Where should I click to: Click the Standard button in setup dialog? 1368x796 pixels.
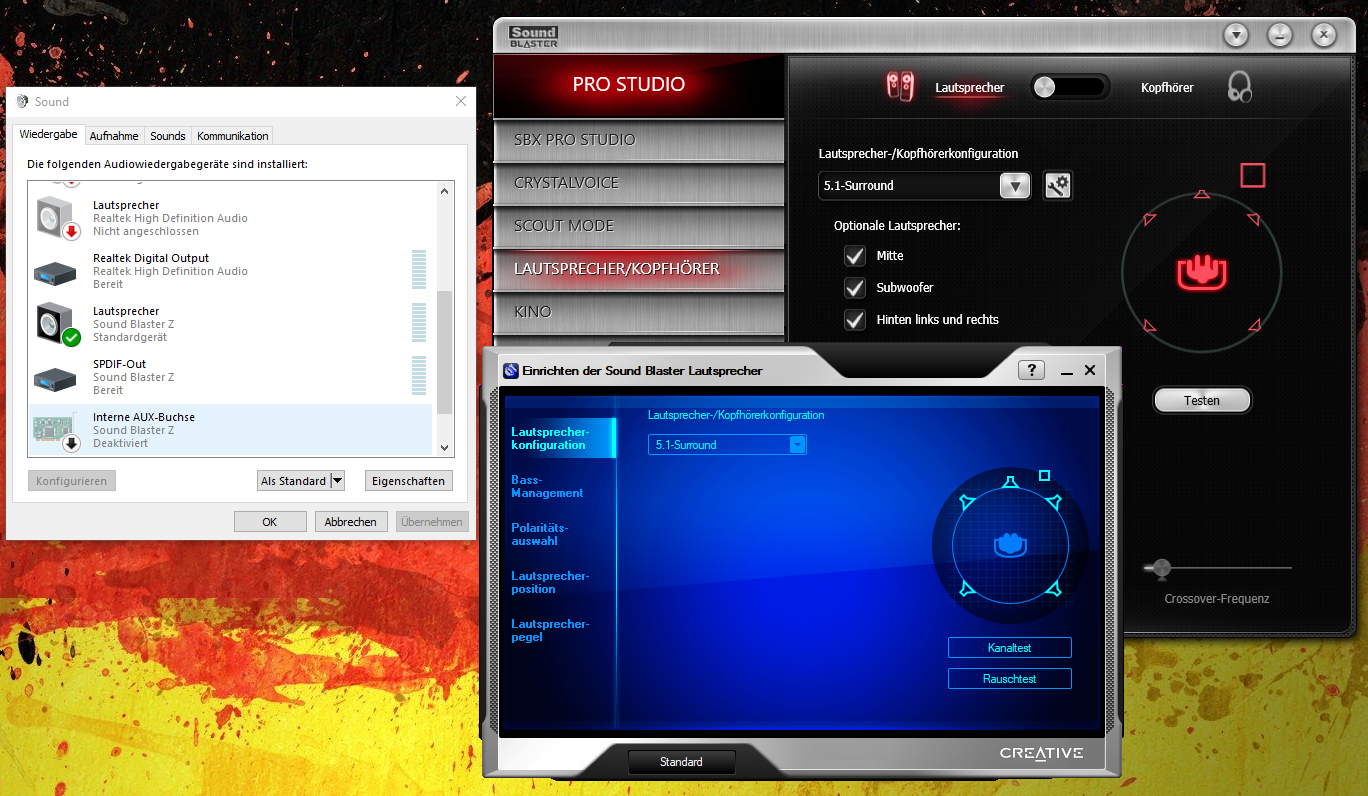(681, 762)
